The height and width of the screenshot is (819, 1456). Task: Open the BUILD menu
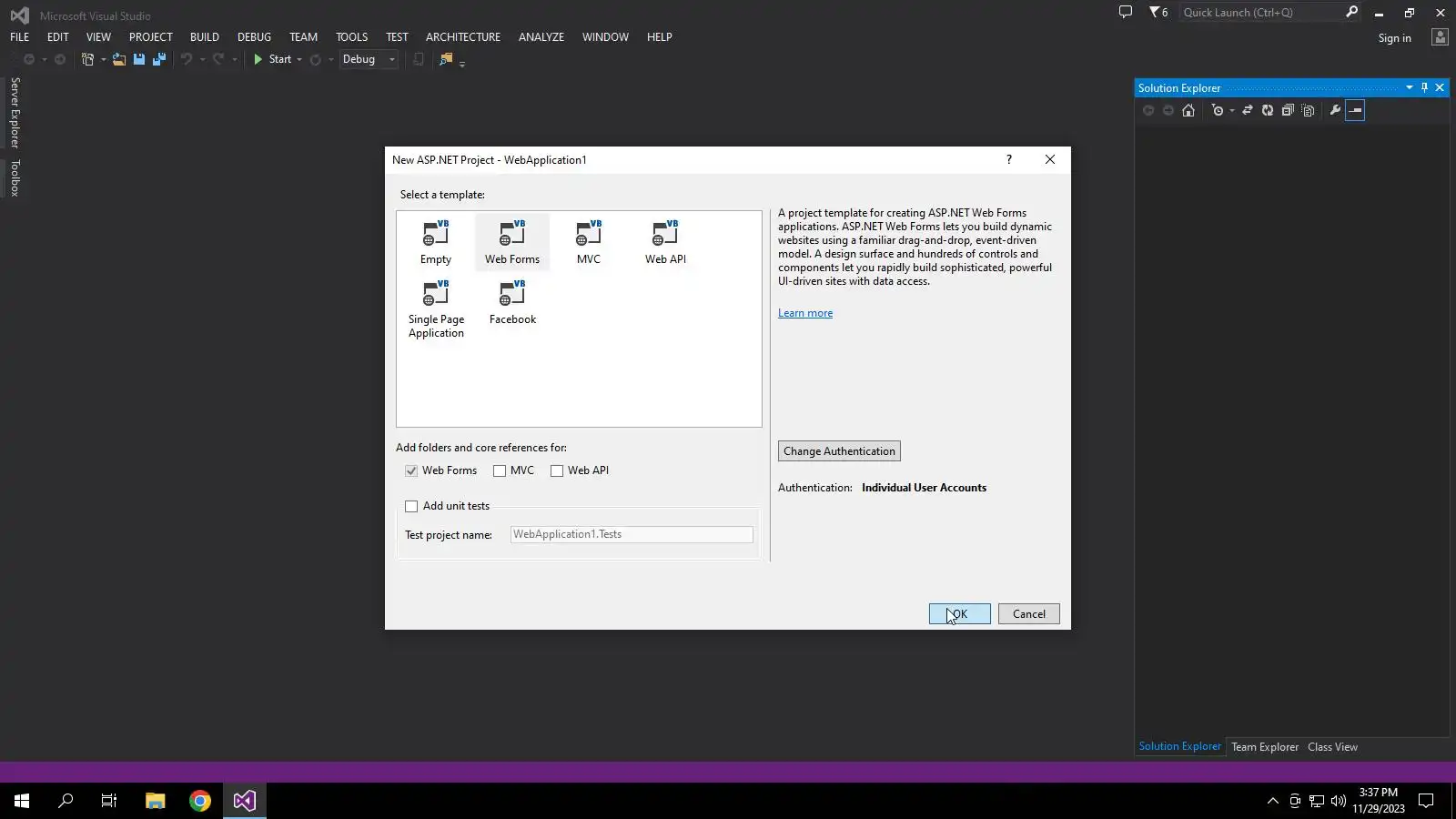point(205,37)
